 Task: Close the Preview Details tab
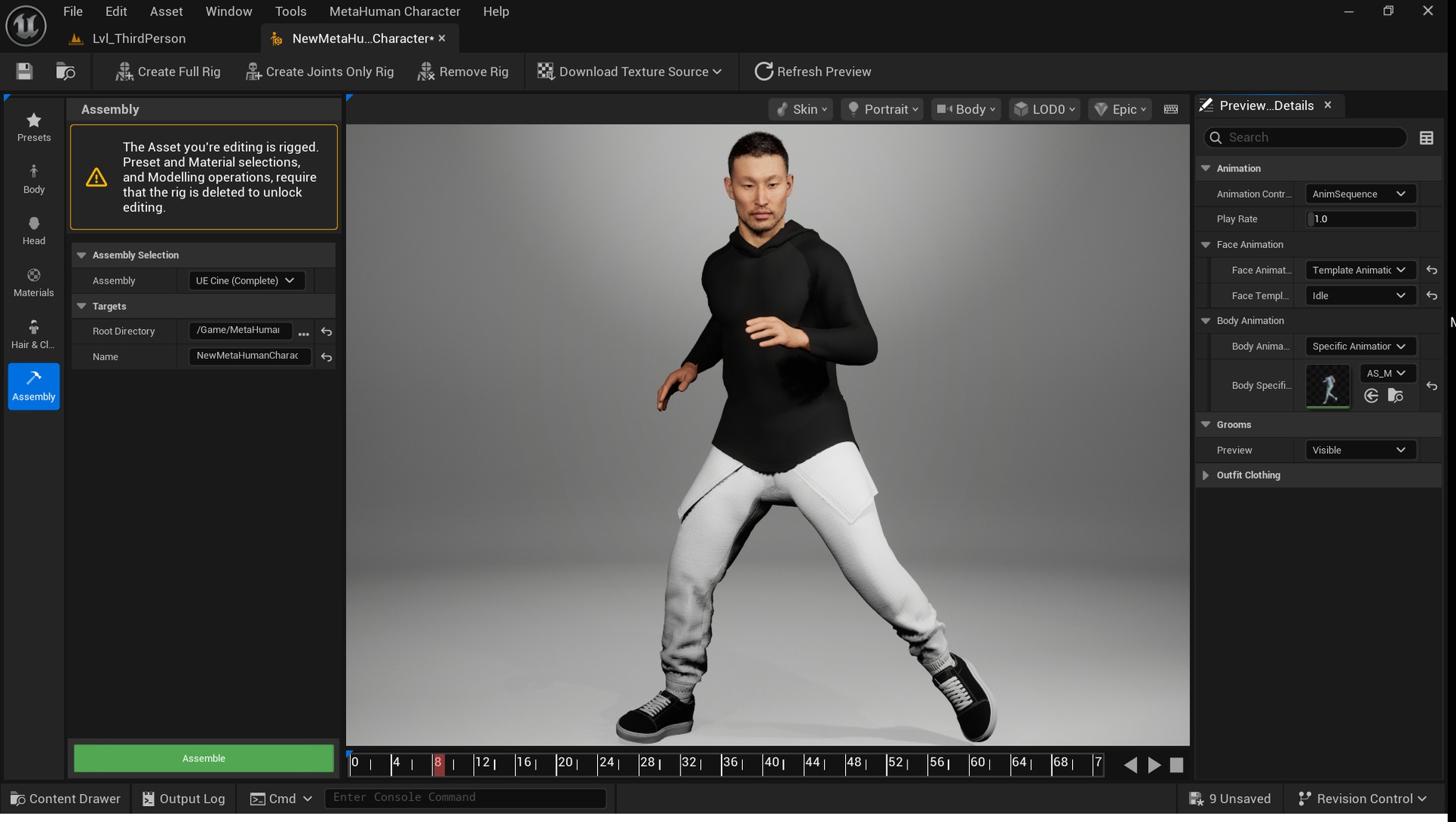pyautogui.click(x=1328, y=105)
